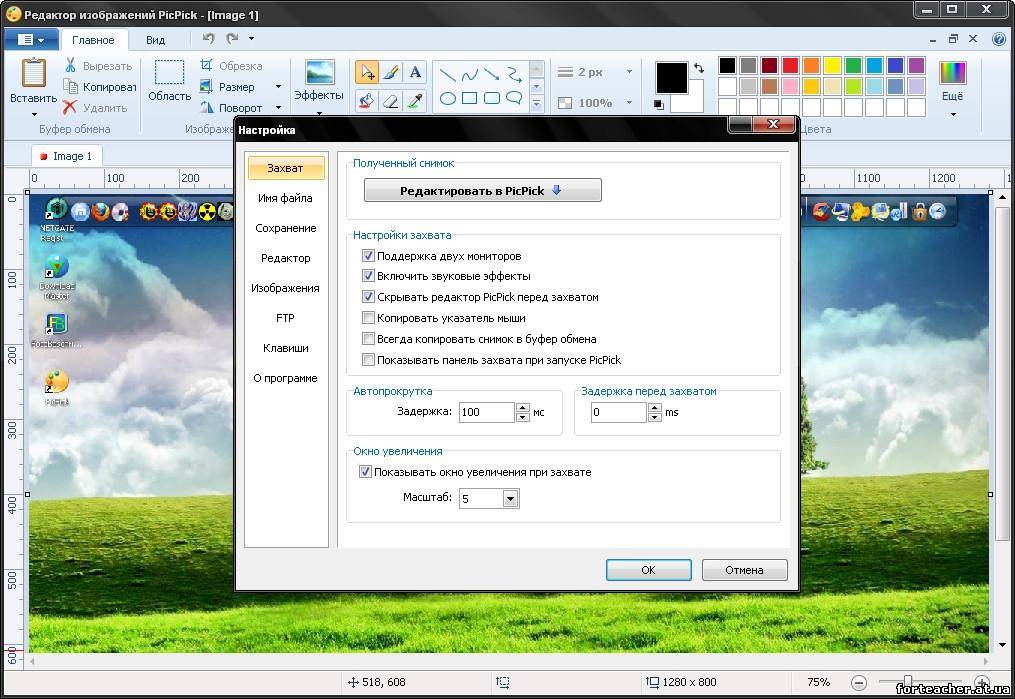Toggle Показывать окно увеличения при захвате
Viewport: 1015px width, 699px height.
(365, 472)
